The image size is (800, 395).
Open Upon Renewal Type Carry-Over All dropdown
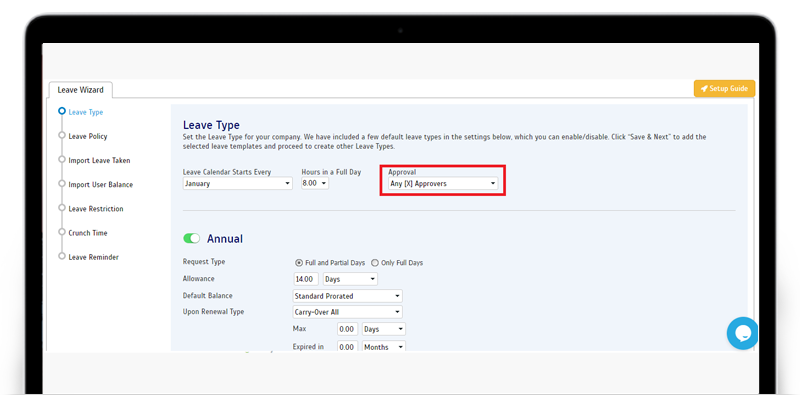pyautogui.click(x=347, y=312)
